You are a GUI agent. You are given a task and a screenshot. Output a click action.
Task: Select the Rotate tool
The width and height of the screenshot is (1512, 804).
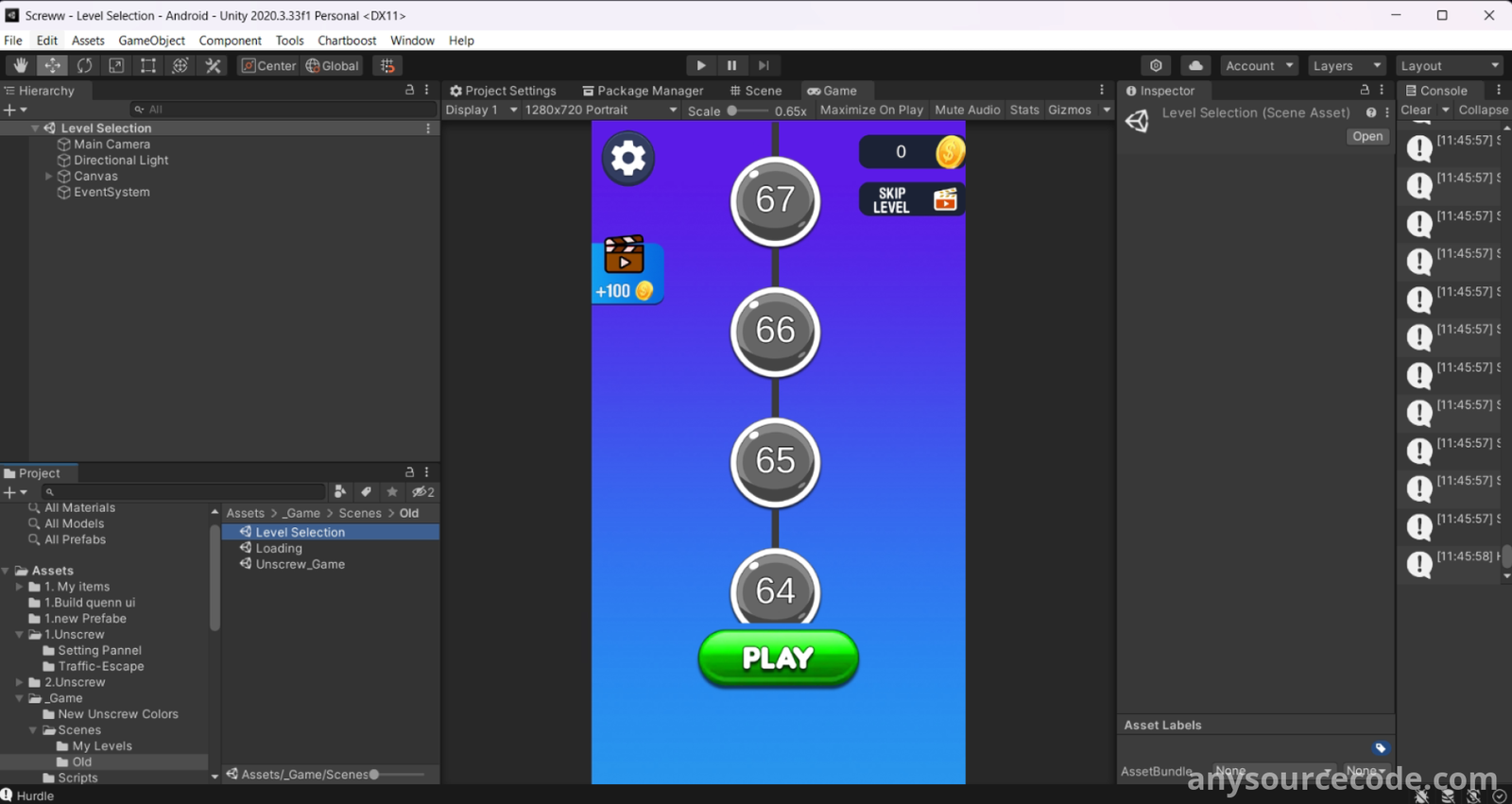[84, 65]
